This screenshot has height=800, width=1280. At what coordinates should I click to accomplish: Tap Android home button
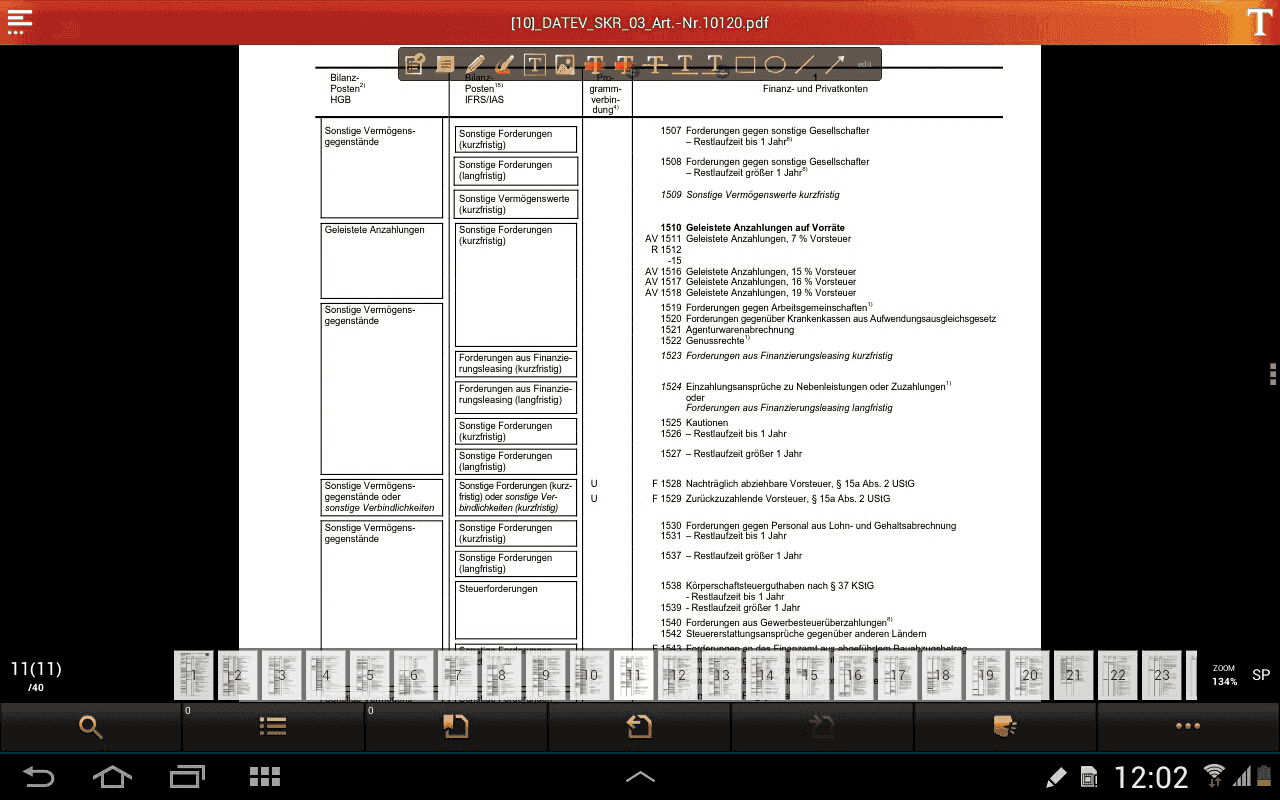112,777
